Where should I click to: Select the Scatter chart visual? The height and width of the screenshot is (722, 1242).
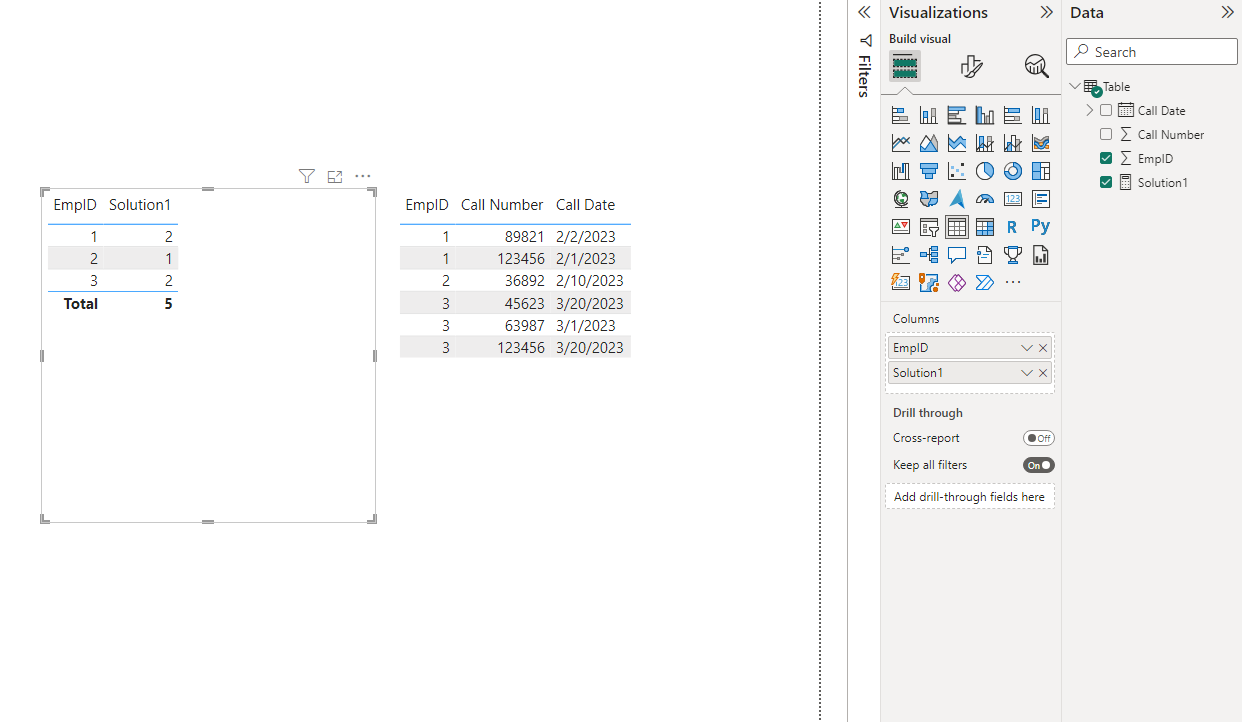click(x=956, y=171)
